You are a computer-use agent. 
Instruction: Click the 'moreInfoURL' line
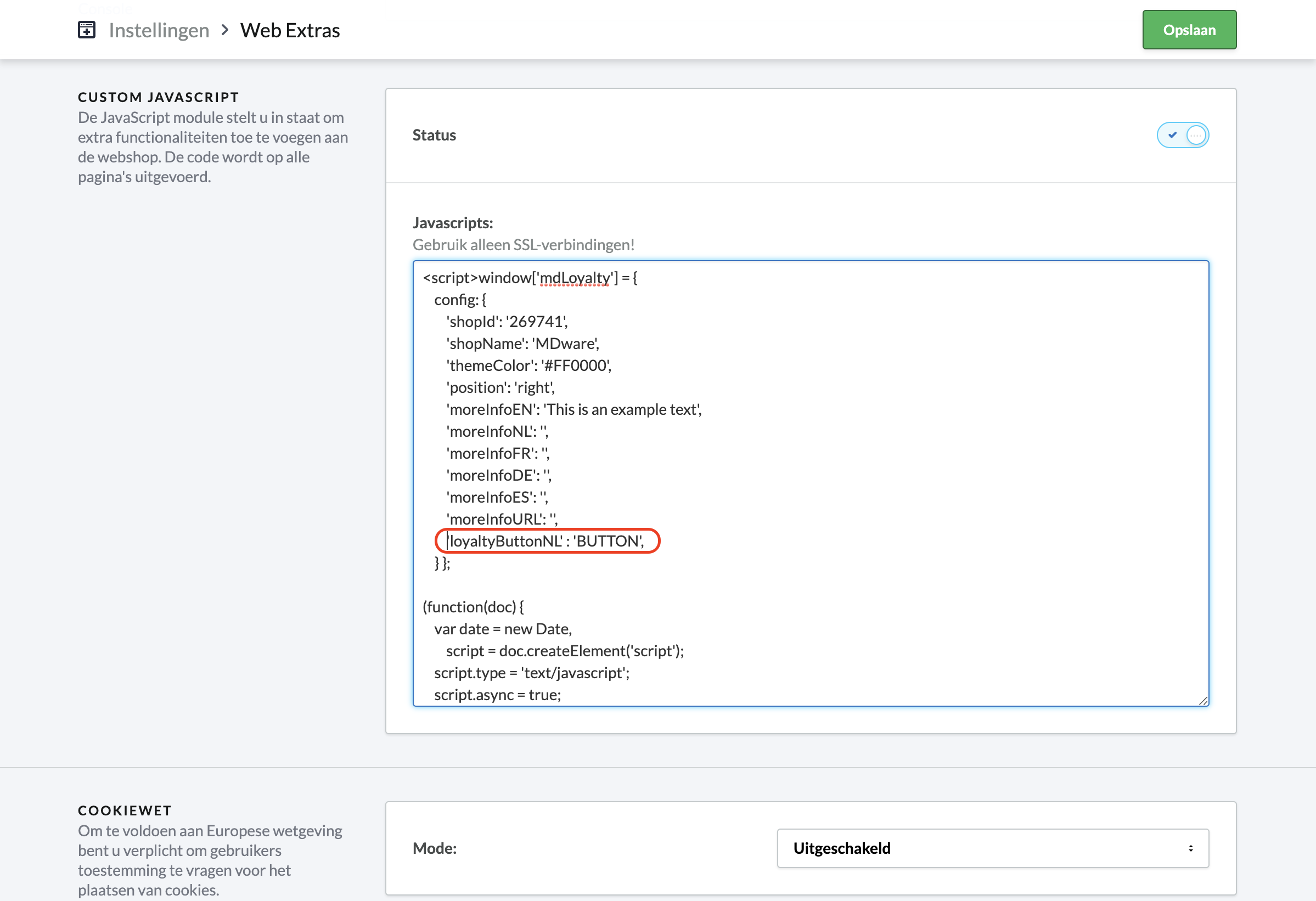tap(502, 519)
